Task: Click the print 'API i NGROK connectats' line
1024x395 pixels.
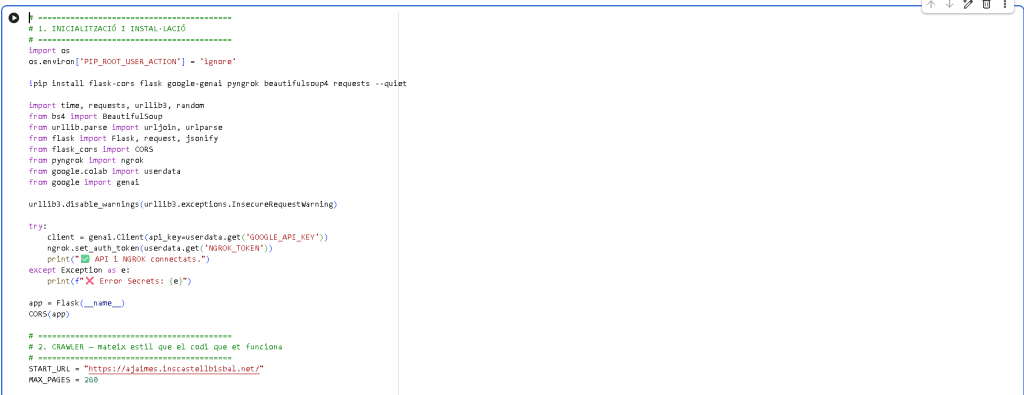Action: (x=128, y=259)
